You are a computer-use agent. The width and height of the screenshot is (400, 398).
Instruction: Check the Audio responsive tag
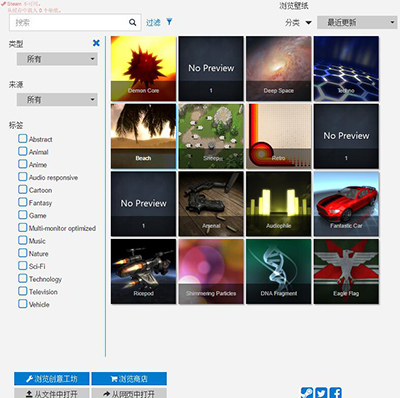tap(23, 176)
